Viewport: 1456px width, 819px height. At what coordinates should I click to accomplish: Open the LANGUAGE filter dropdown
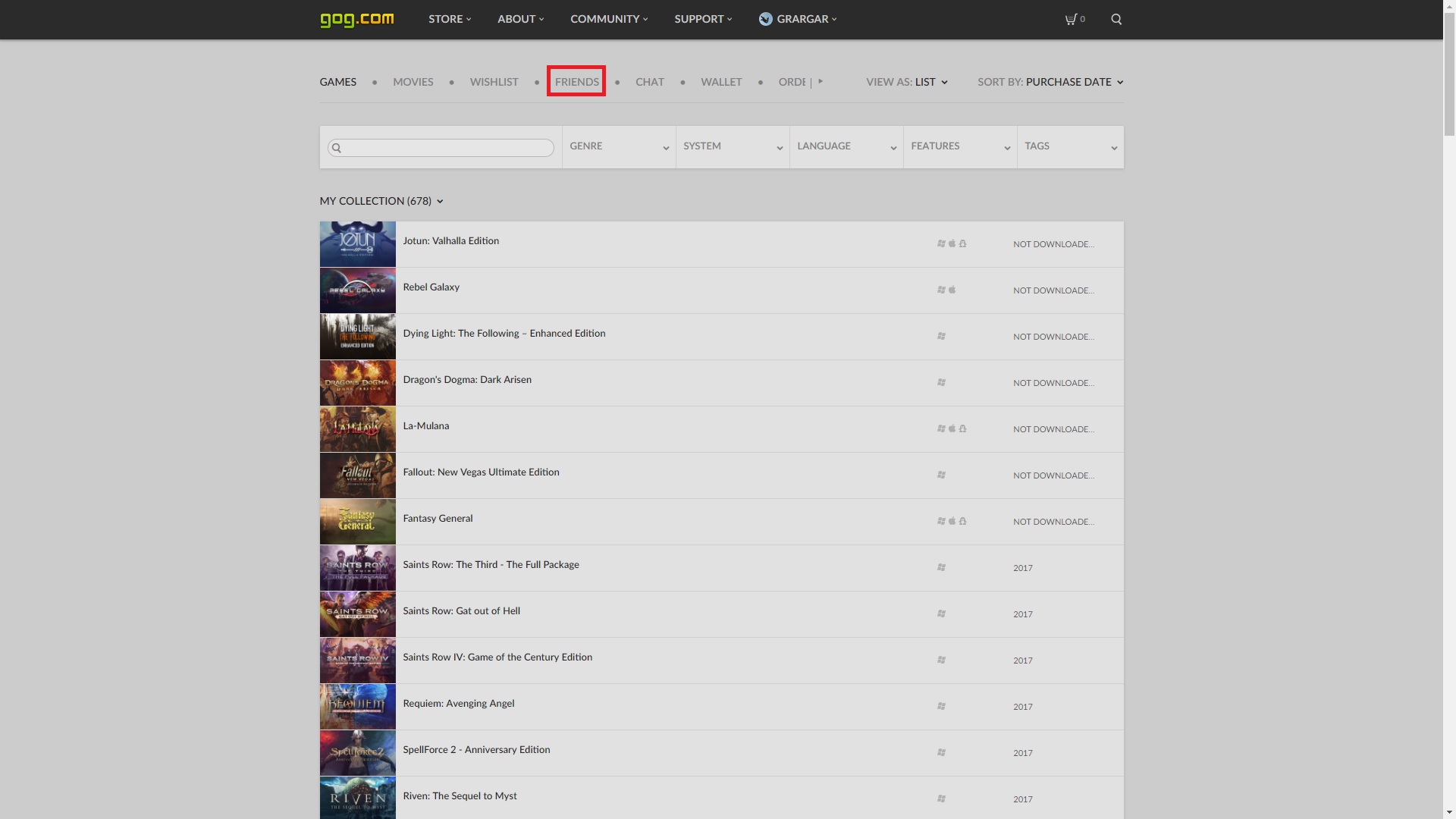tap(846, 146)
